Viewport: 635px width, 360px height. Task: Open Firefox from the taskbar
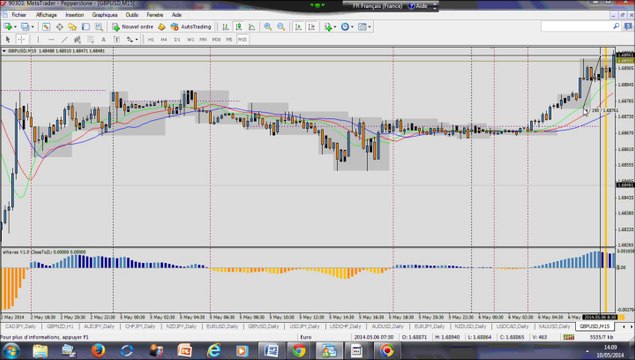[x=98, y=351]
